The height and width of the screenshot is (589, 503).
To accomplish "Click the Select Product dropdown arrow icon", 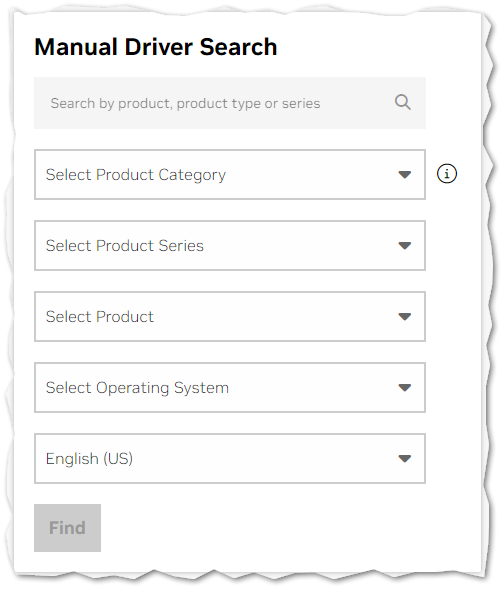I will point(405,317).
